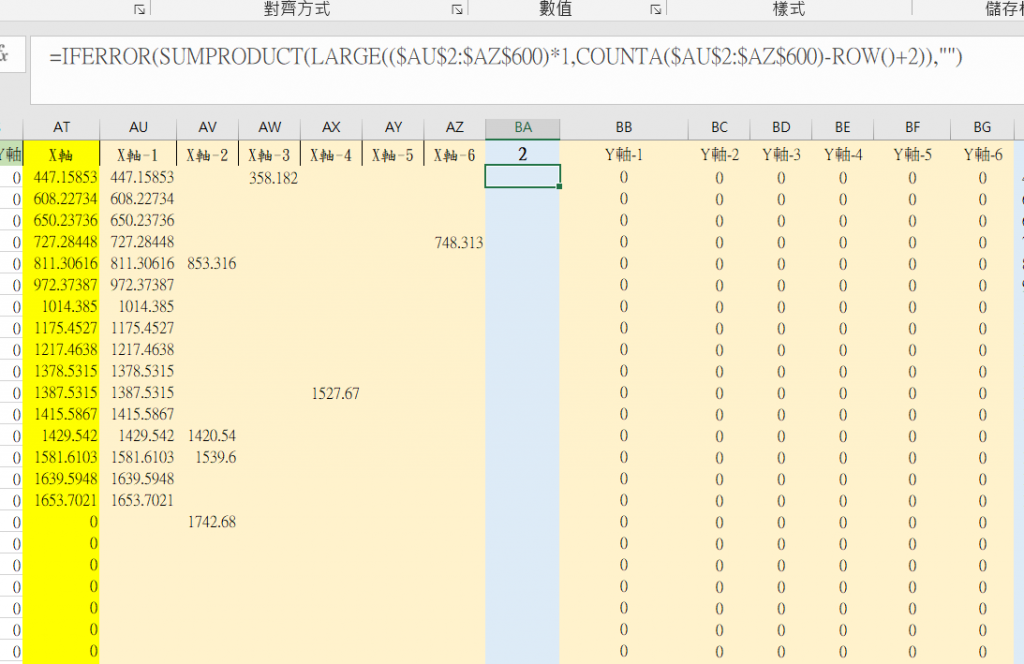Click header cell Y軸-3
The width and height of the screenshot is (1024, 664).
click(x=781, y=155)
